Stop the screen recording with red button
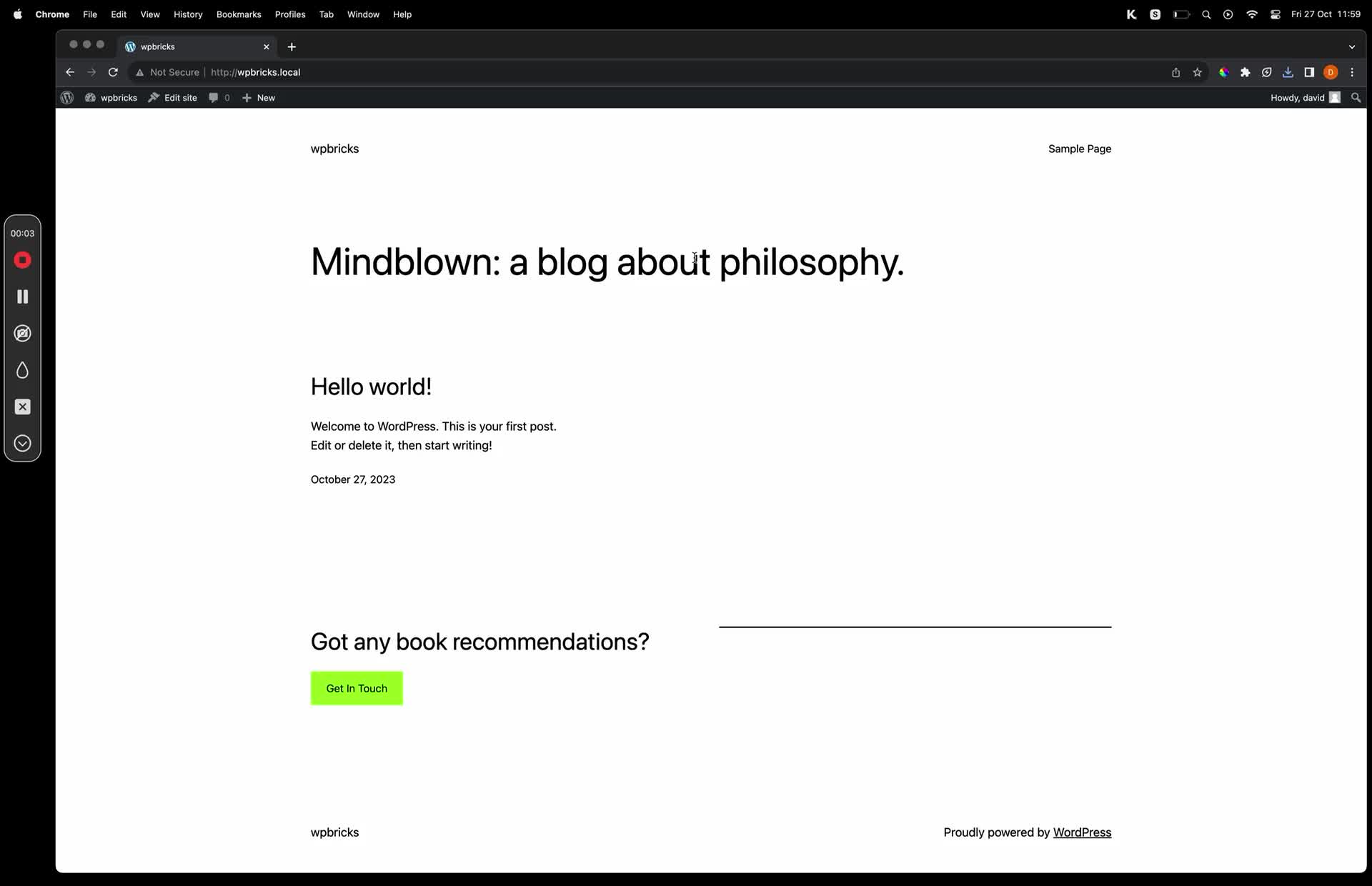The image size is (1372, 886). [x=23, y=260]
